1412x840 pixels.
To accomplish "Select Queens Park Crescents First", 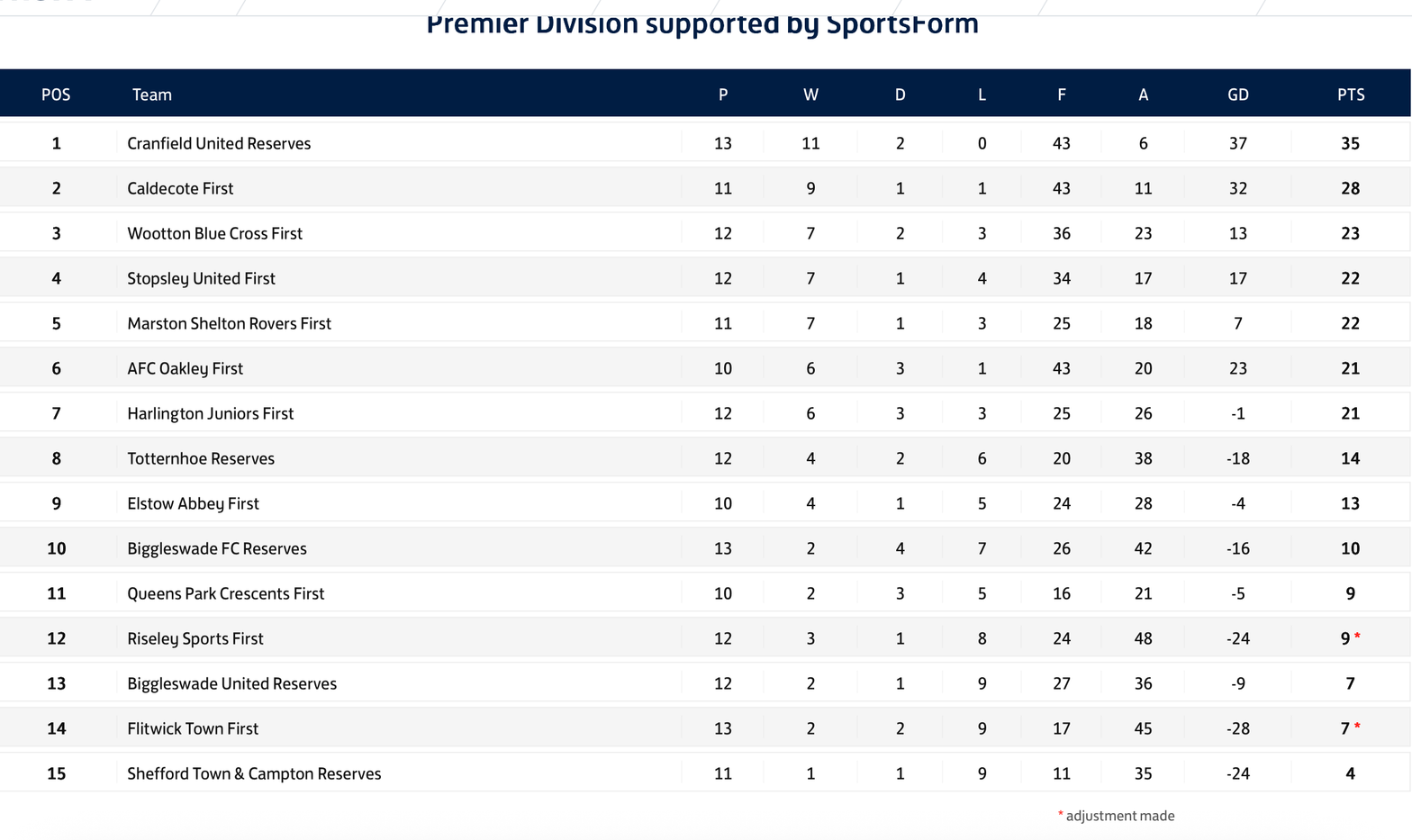I will point(225,593).
